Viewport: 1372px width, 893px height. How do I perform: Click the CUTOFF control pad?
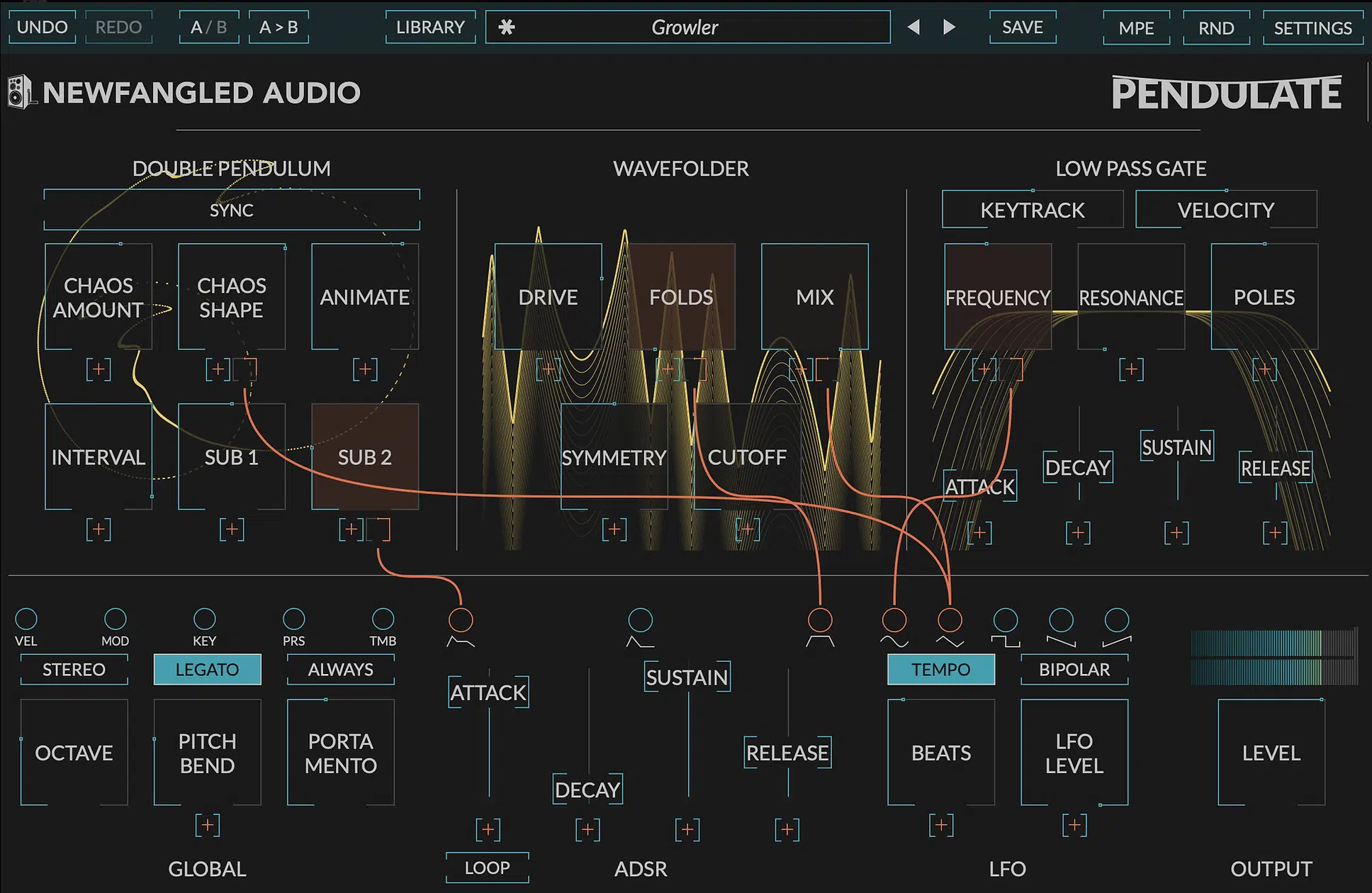748,457
